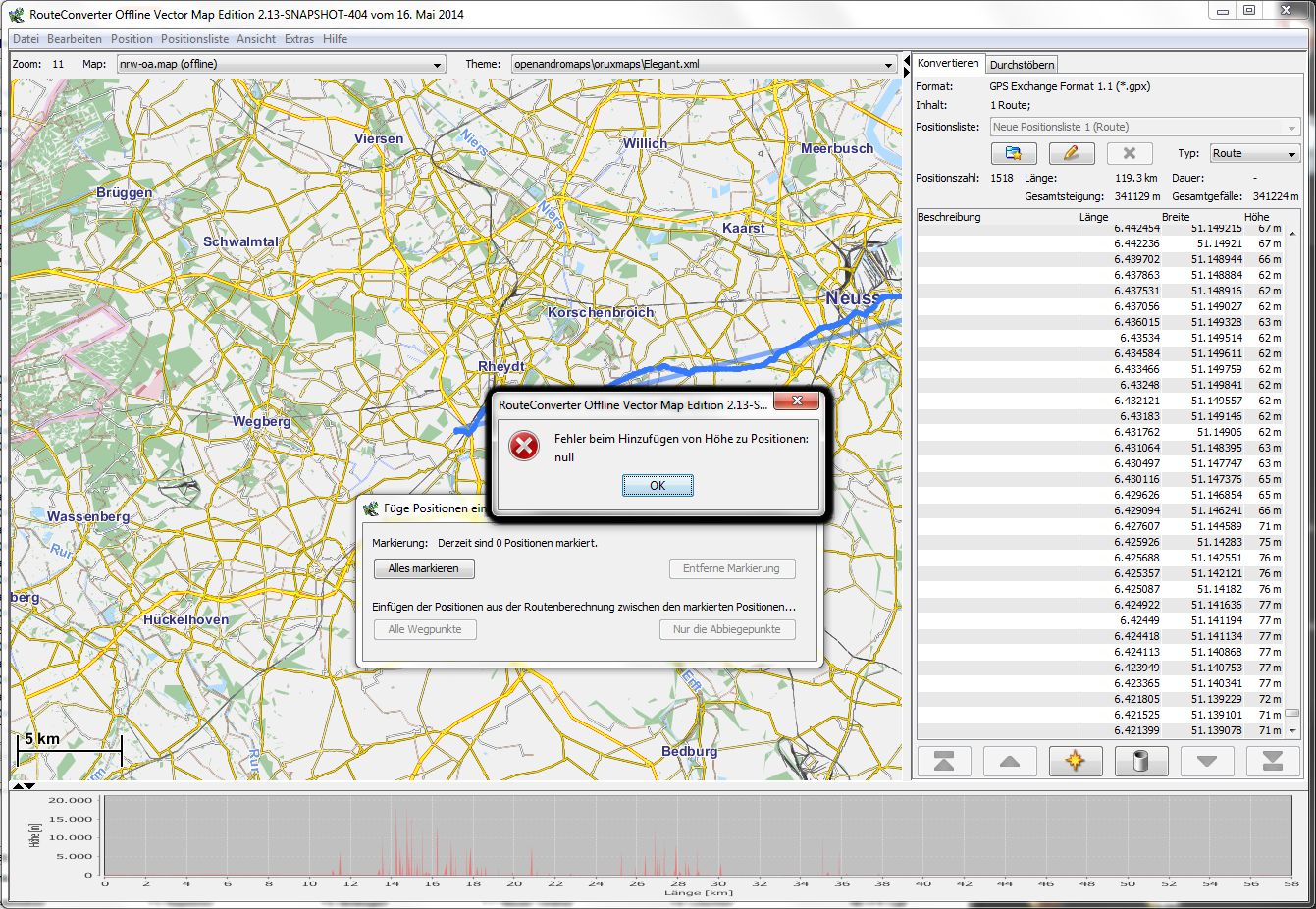
Task: Open the Map dropdown showing nrw-oa.map
Action: tap(280, 65)
